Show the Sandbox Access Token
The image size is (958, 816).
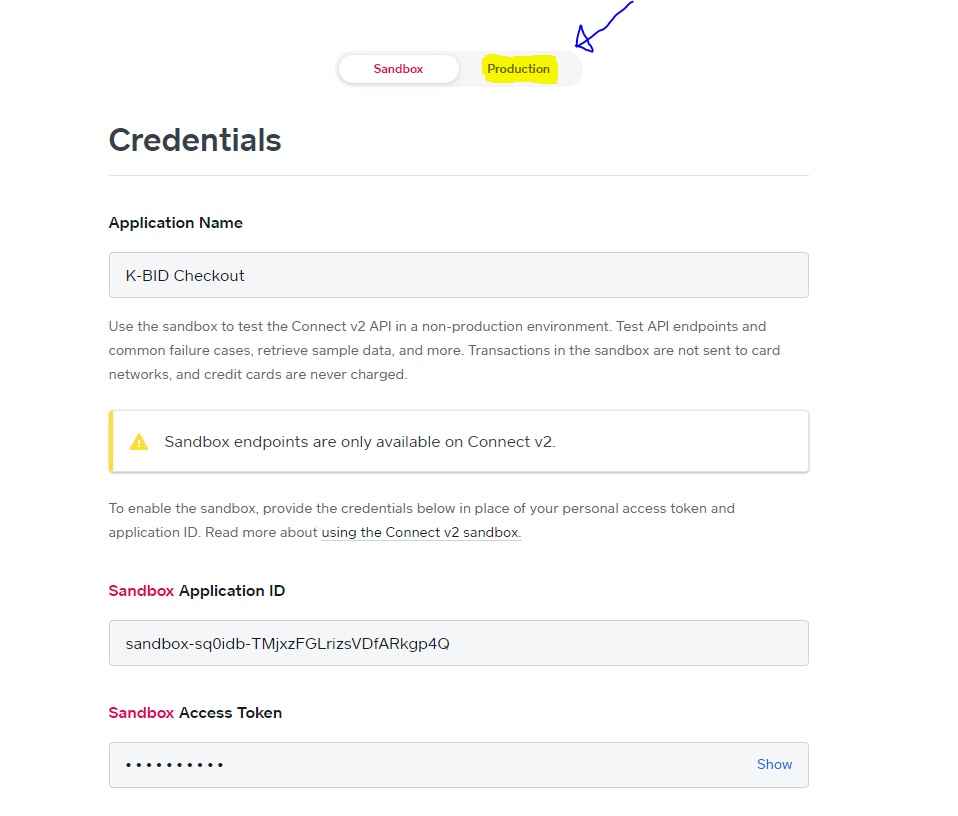(x=774, y=764)
